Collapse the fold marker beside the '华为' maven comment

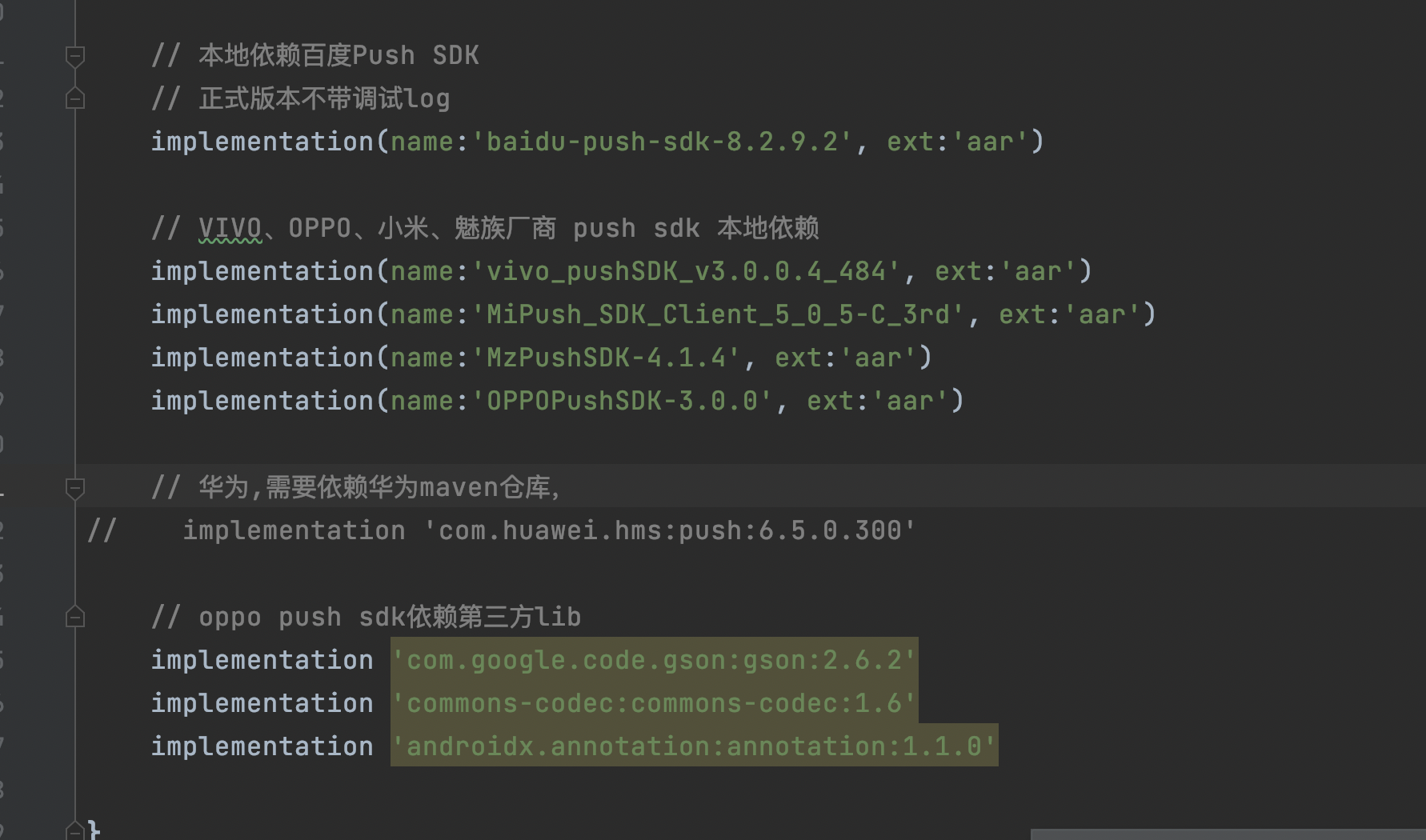click(75, 488)
